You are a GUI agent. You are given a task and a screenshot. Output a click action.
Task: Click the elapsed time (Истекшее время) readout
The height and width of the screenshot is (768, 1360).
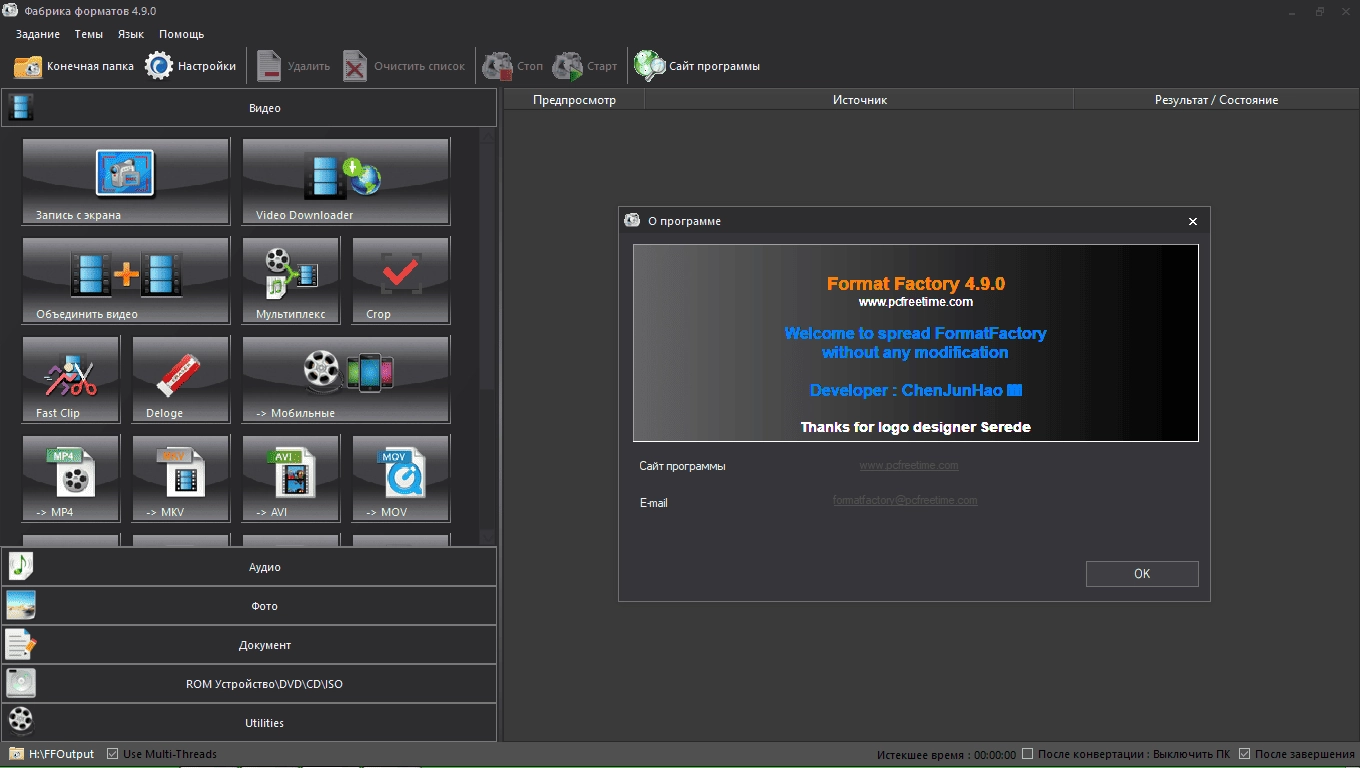(x=946, y=755)
